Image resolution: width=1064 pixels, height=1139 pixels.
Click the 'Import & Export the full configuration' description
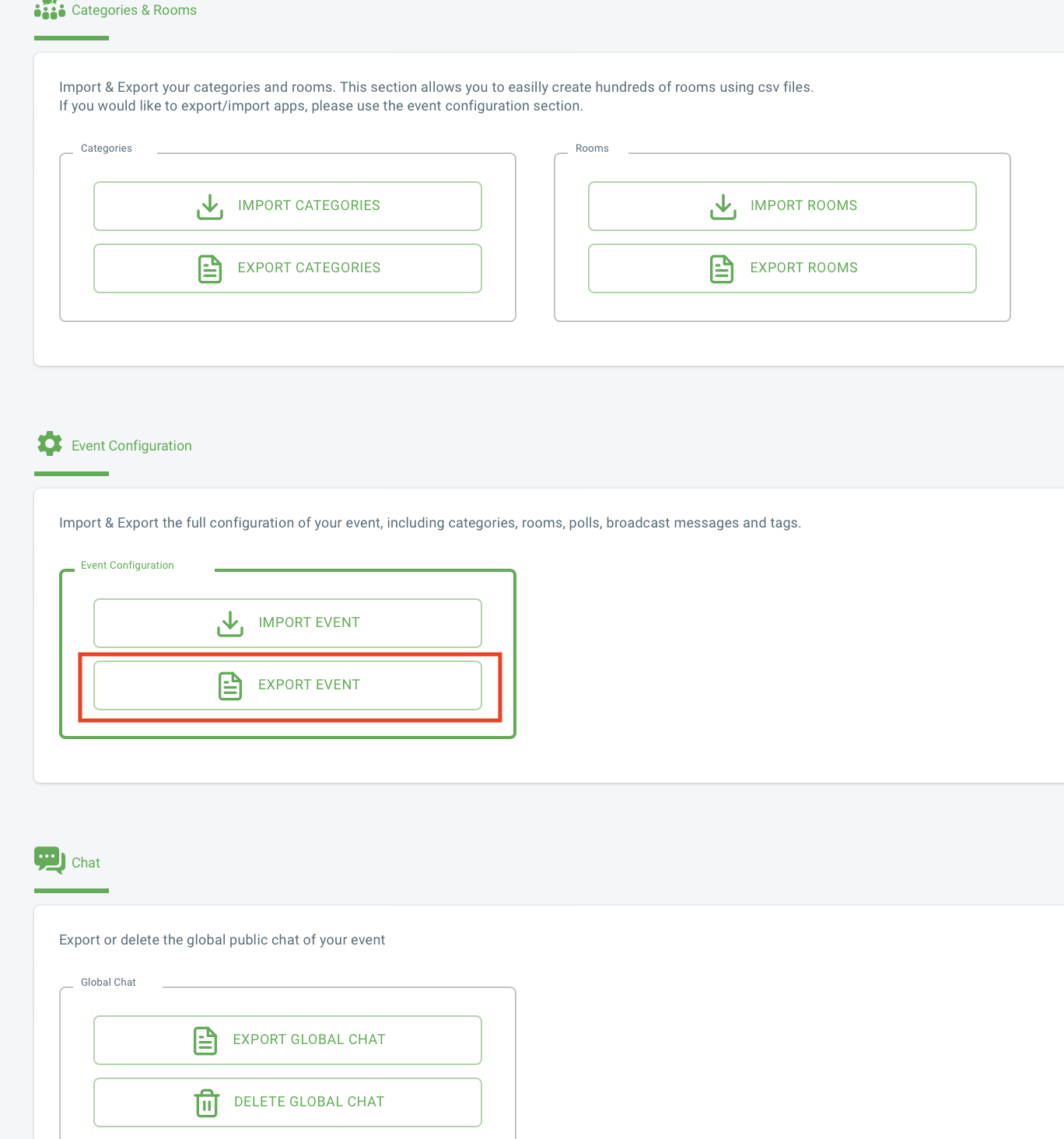pos(430,523)
